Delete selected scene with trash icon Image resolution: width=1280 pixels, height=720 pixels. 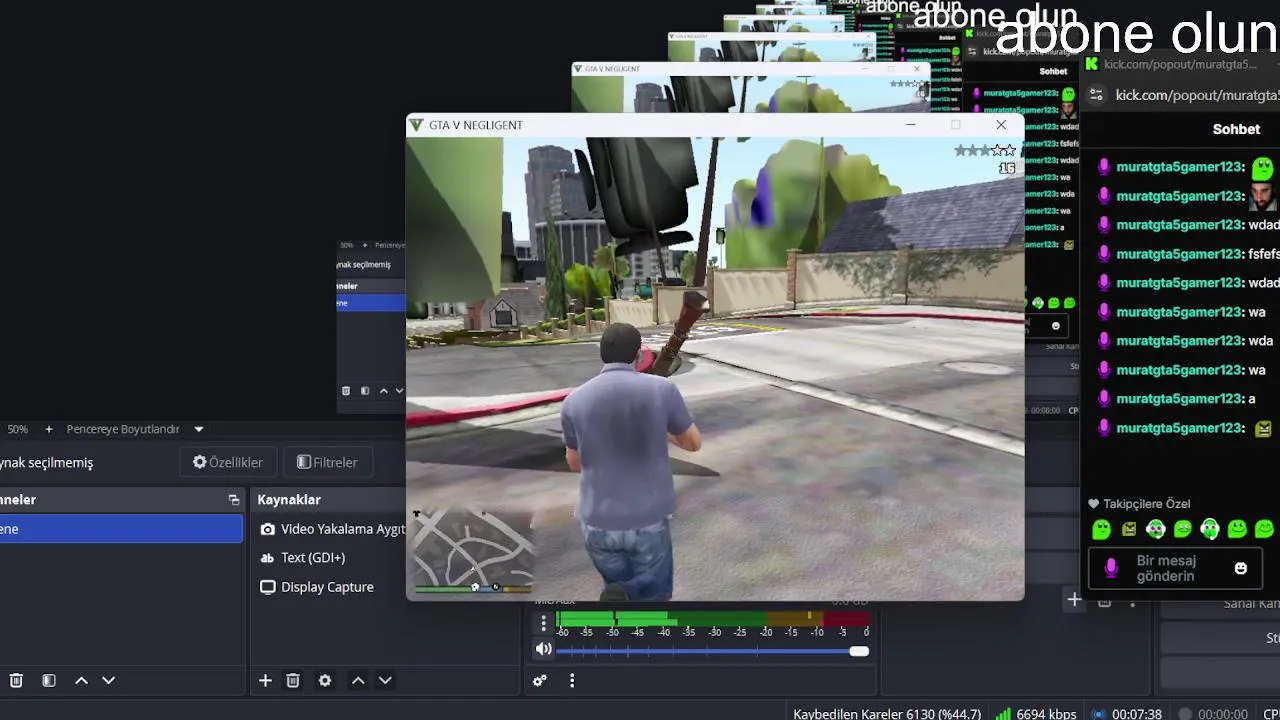[x=16, y=680]
